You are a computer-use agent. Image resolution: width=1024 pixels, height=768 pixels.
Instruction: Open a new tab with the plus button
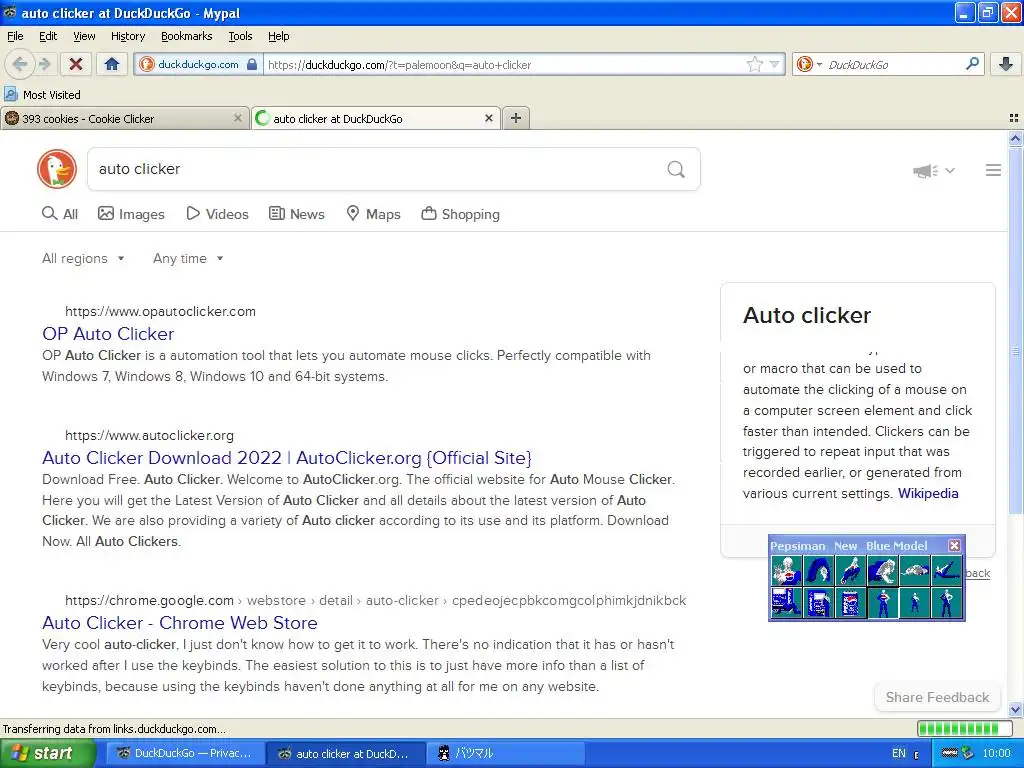[516, 118]
